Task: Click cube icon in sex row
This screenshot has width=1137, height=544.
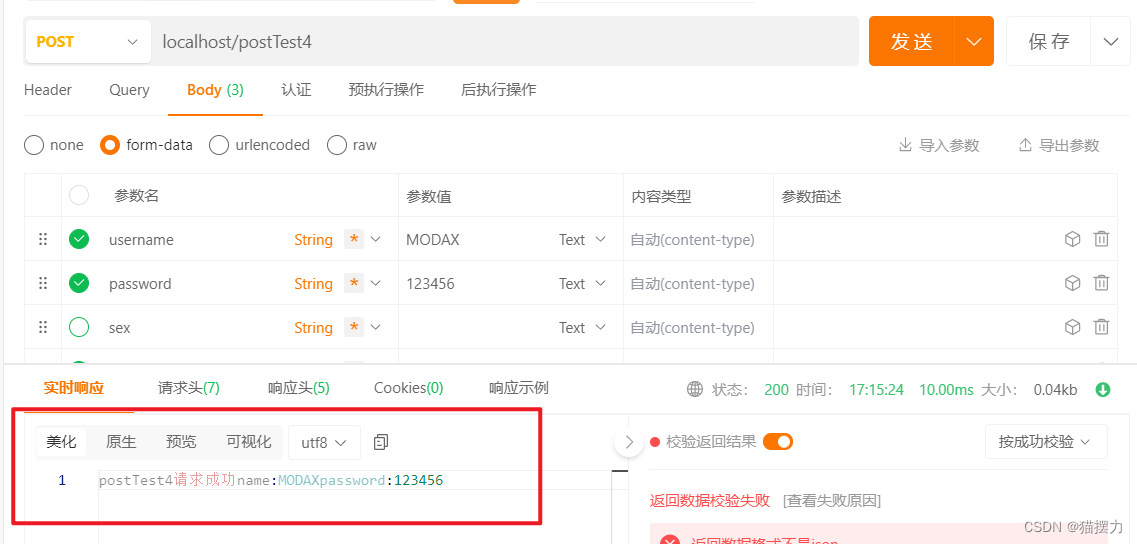Action: click(x=1072, y=328)
